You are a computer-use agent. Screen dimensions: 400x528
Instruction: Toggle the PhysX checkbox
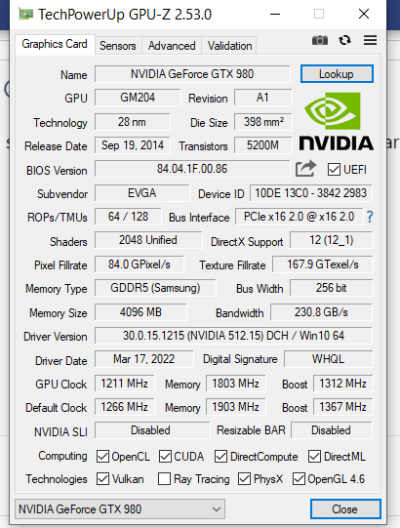(244, 479)
